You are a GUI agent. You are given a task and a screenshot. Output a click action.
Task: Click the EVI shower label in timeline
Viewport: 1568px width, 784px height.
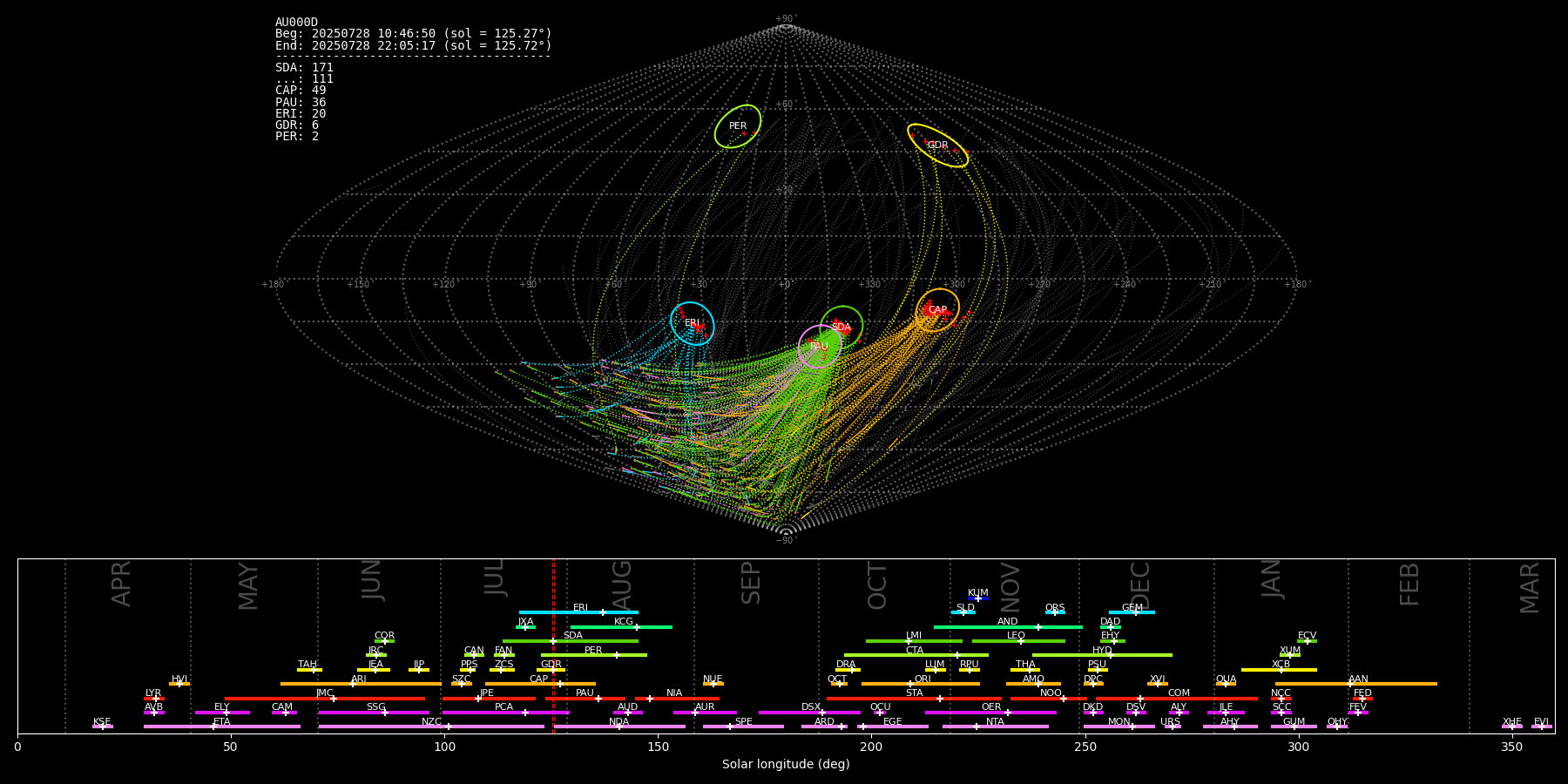click(1541, 722)
